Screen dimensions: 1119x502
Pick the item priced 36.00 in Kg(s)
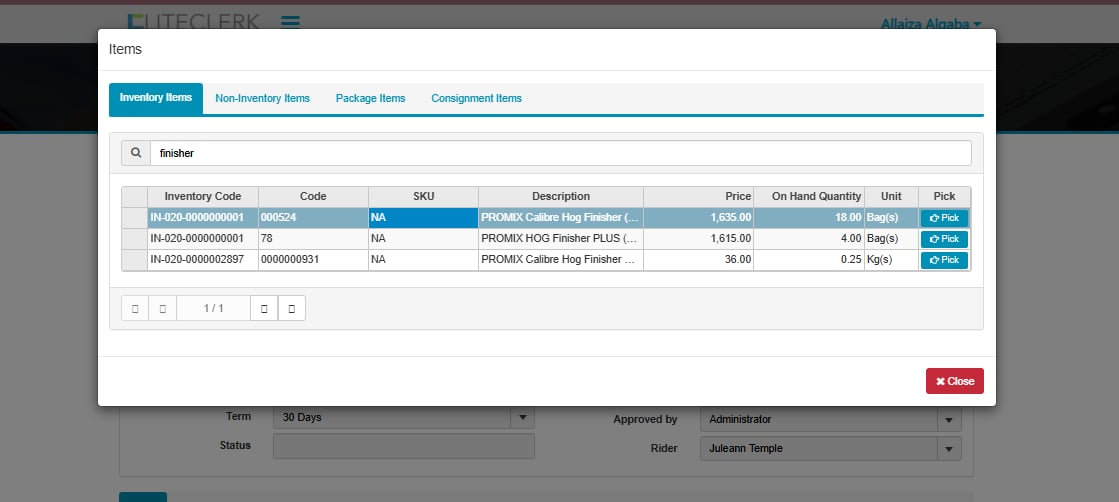[944, 260]
